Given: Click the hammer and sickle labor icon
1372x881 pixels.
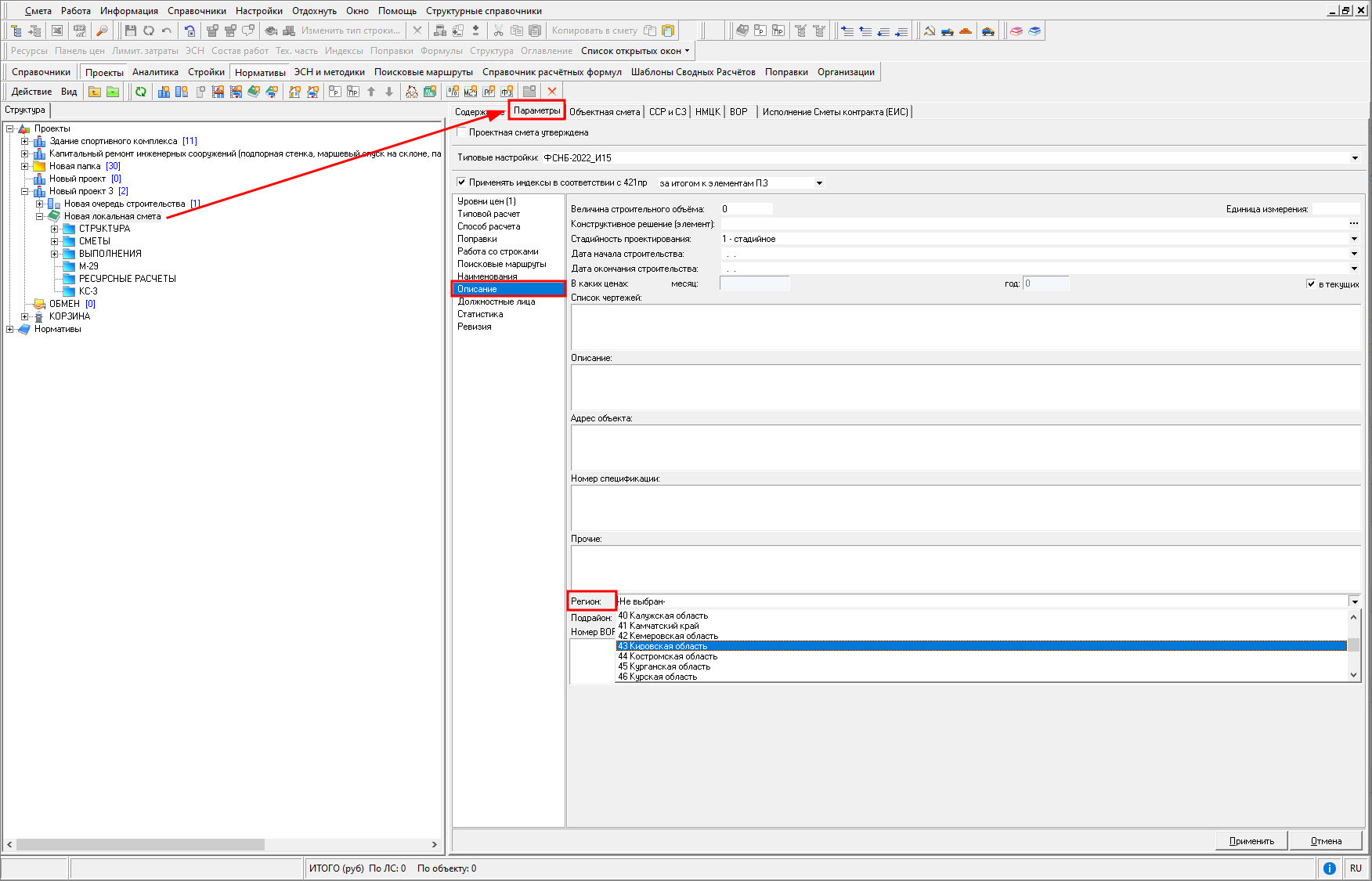Looking at the screenshot, I should (x=930, y=31).
